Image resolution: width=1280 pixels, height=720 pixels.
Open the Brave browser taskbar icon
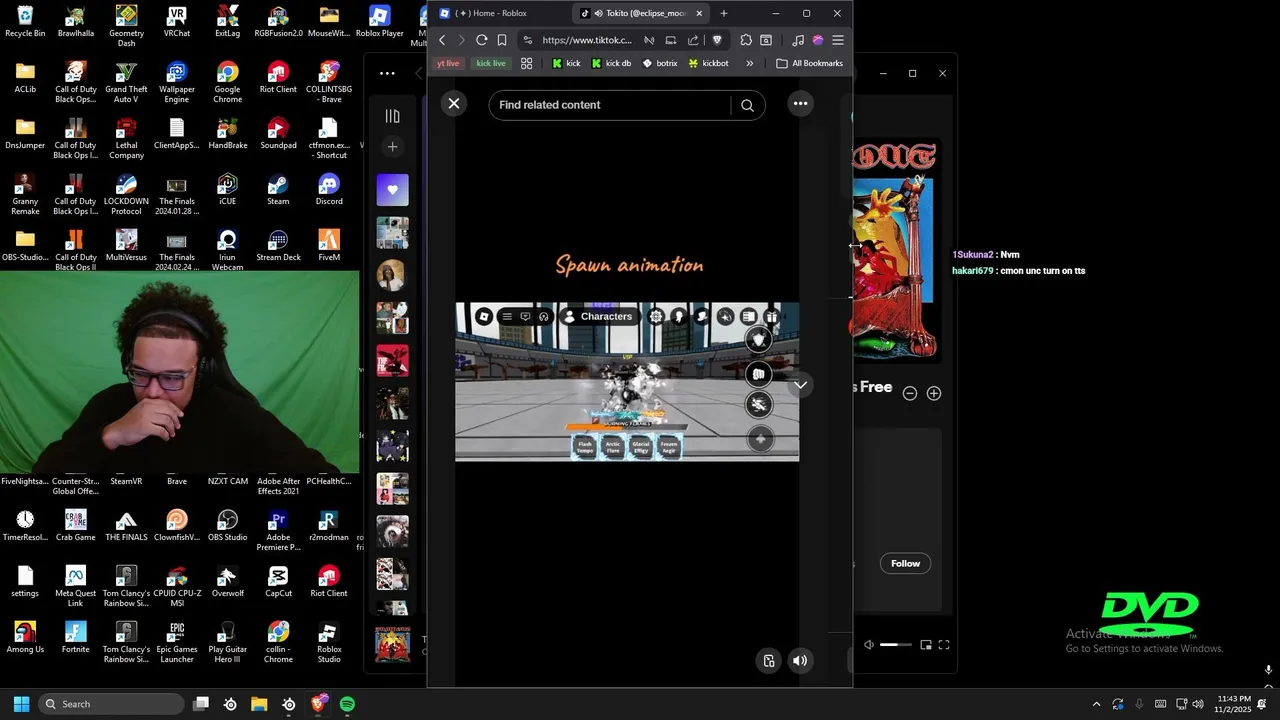(318, 704)
